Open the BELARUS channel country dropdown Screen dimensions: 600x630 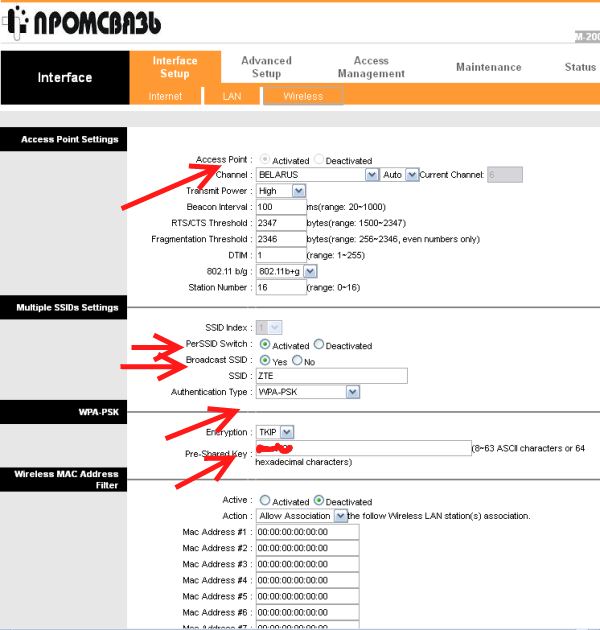pos(317,175)
